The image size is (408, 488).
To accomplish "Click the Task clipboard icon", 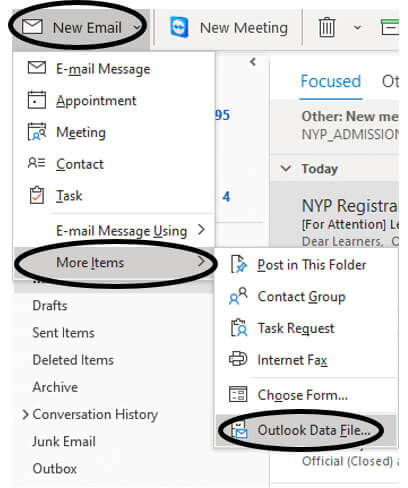I will pyautogui.click(x=37, y=195).
